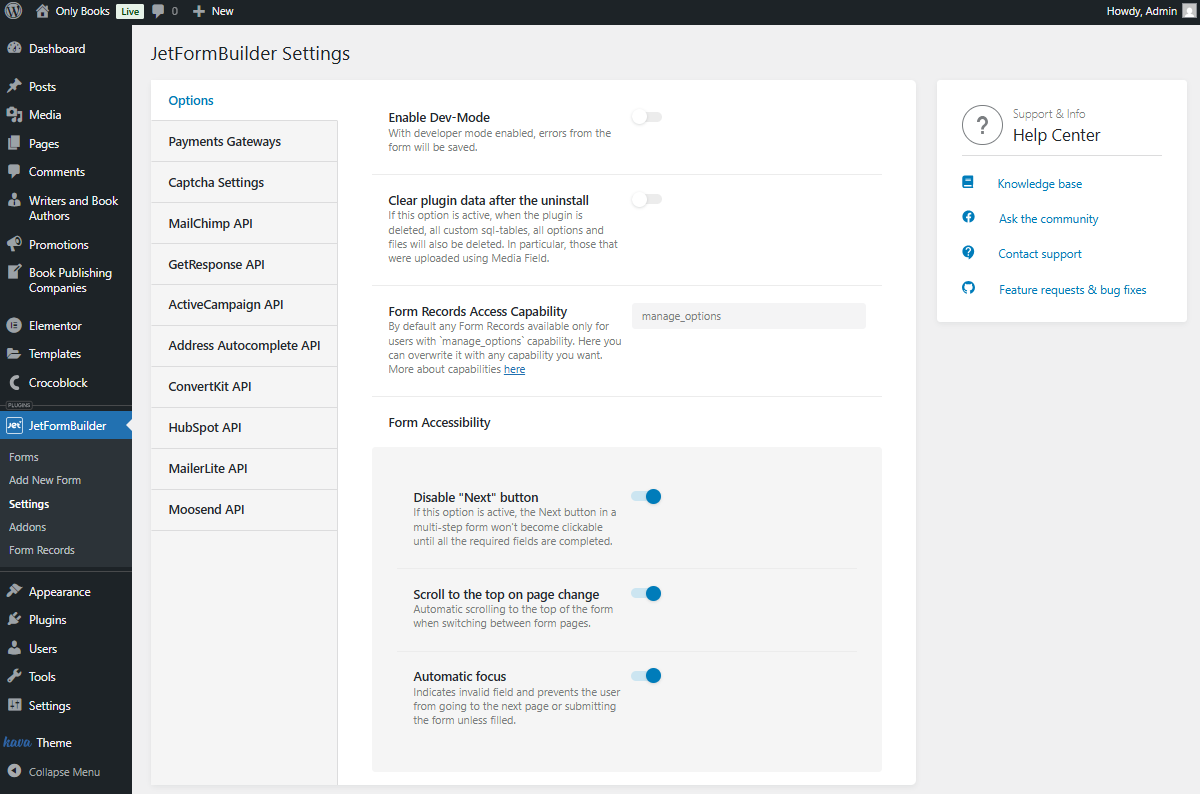The width and height of the screenshot is (1200, 794).
Task: Click the Crocoblock sidebar icon
Action: [15, 382]
